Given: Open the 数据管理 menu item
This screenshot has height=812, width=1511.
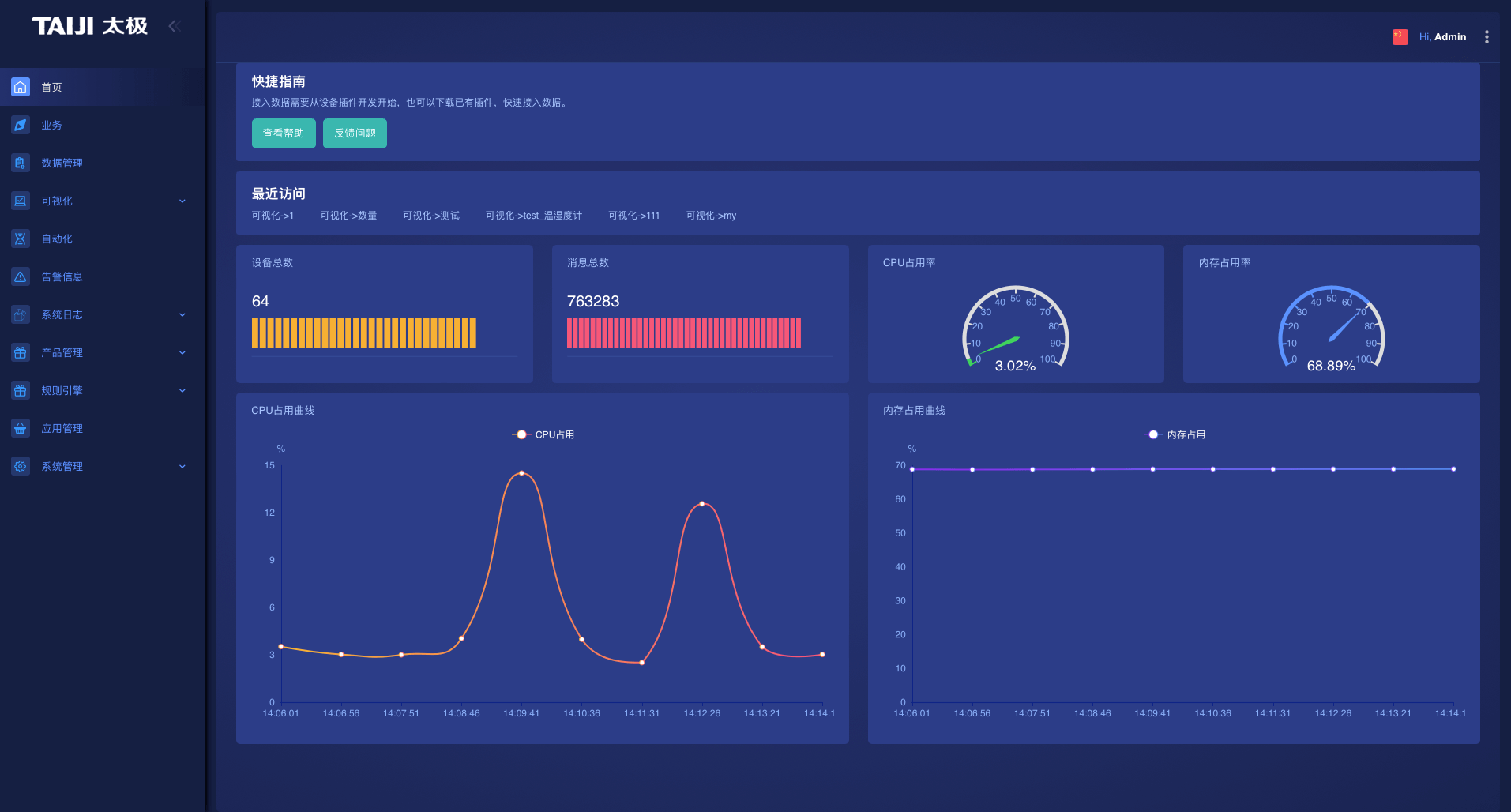Looking at the screenshot, I should click(103, 163).
